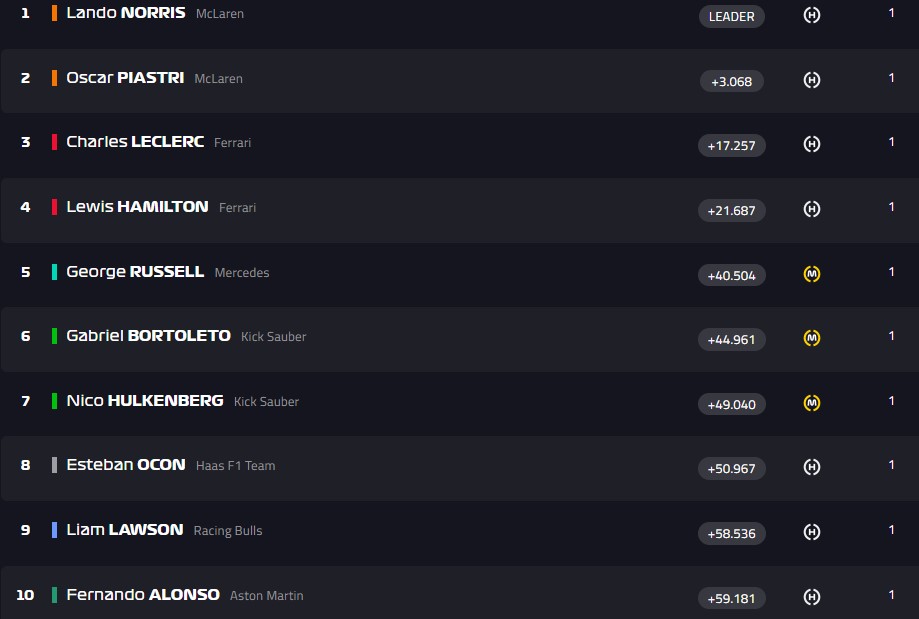The image size is (919, 619).
Task: Click the +40.504 gap badge
Action: (731, 275)
